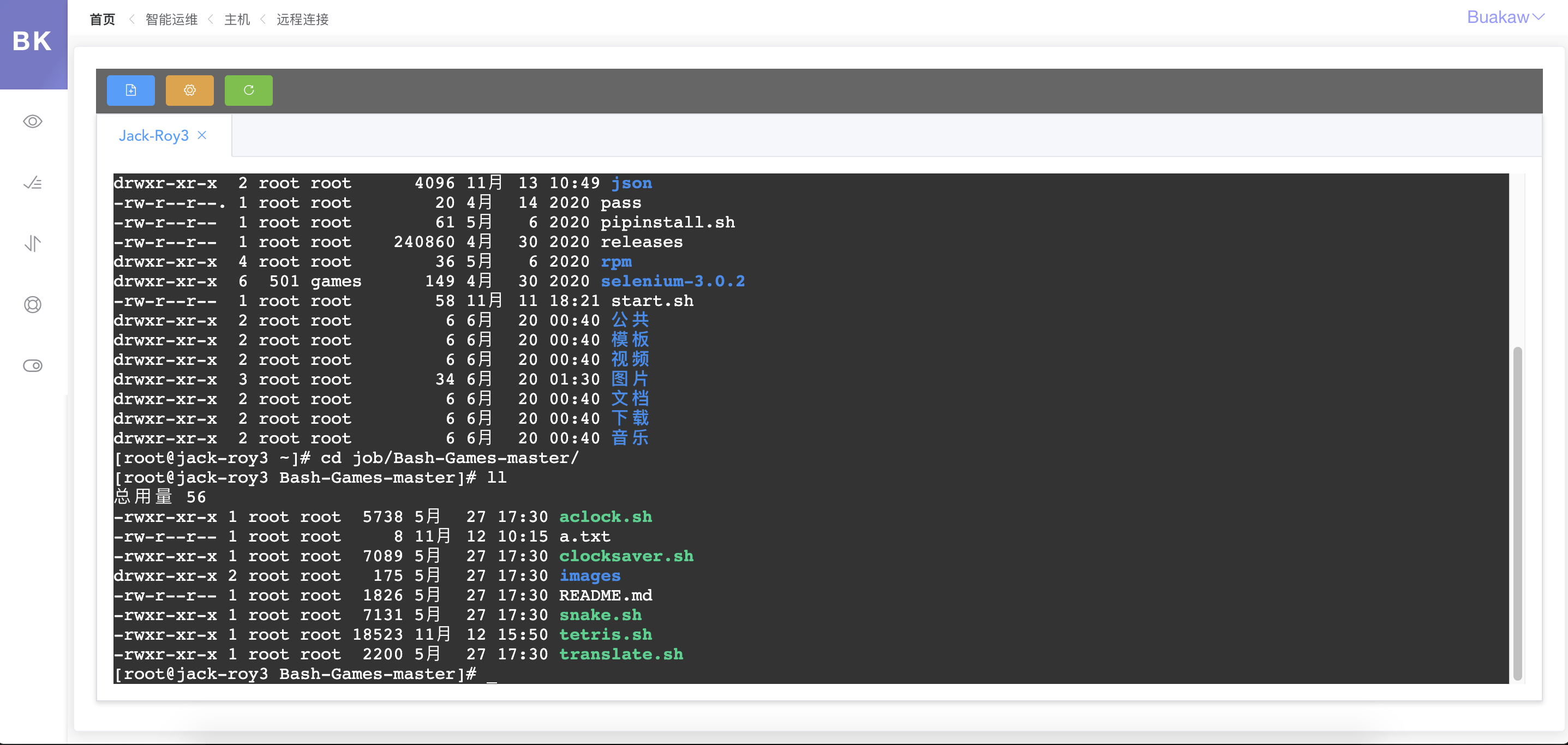Click the green refresh button
The image size is (1568, 745).
[x=248, y=90]
